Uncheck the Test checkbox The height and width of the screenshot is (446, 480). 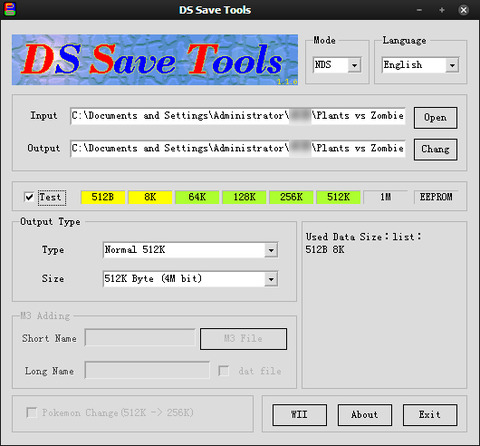click(29, 197)
